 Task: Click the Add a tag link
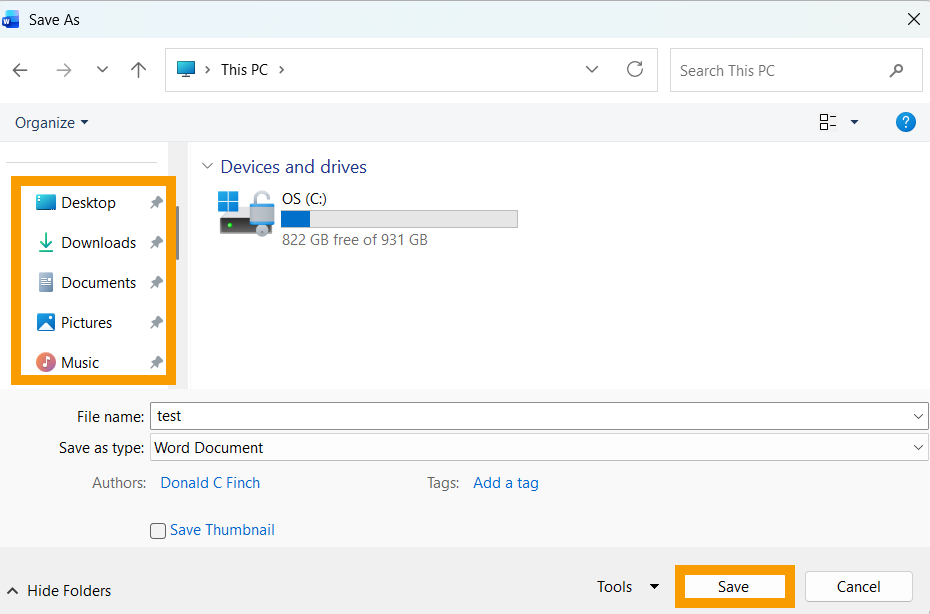point(506,483)
